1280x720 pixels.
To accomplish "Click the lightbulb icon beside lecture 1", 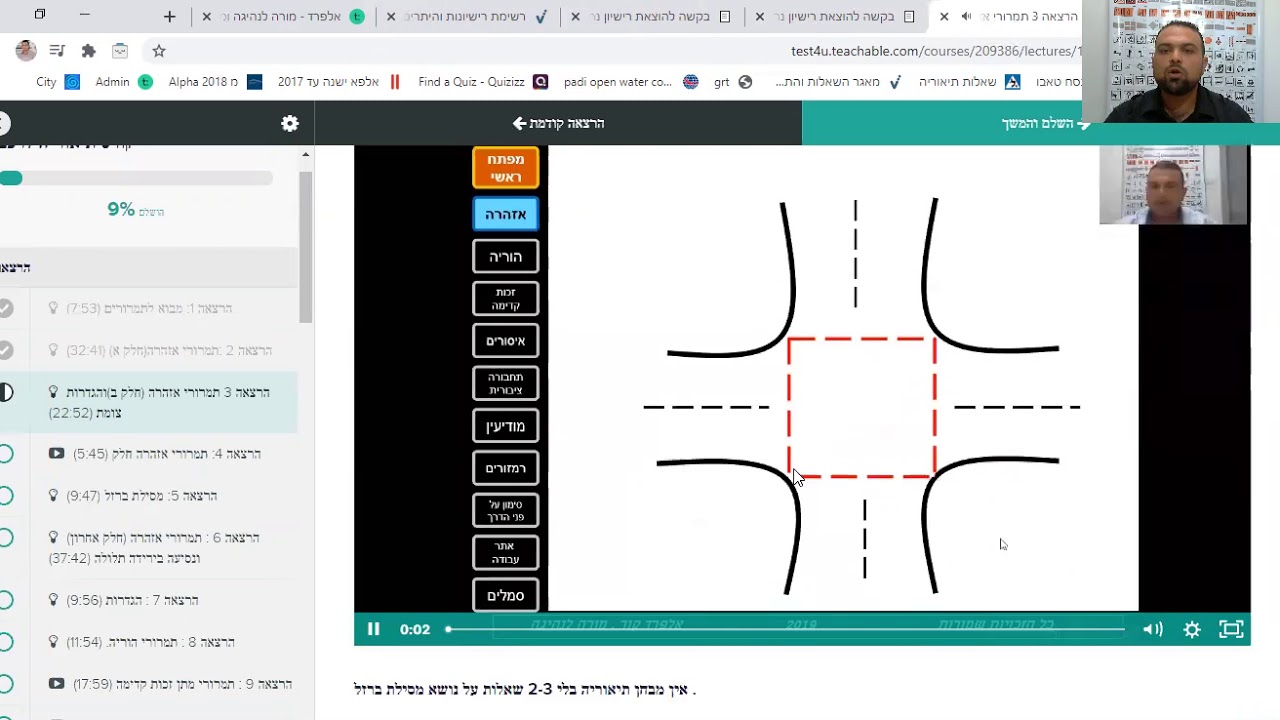I will (x=53, y=308).
